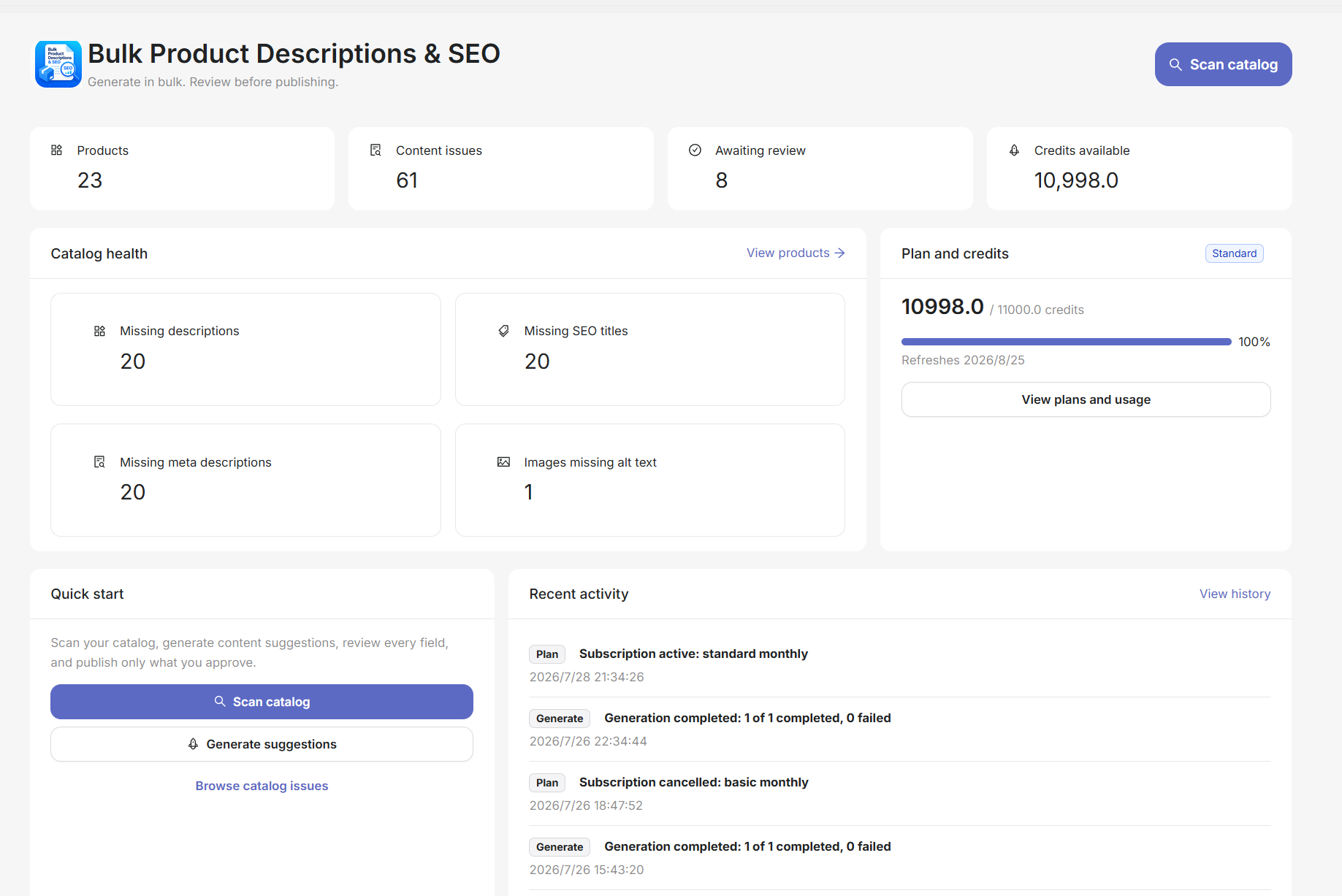Click the Products card value 23

coord(90,180)
